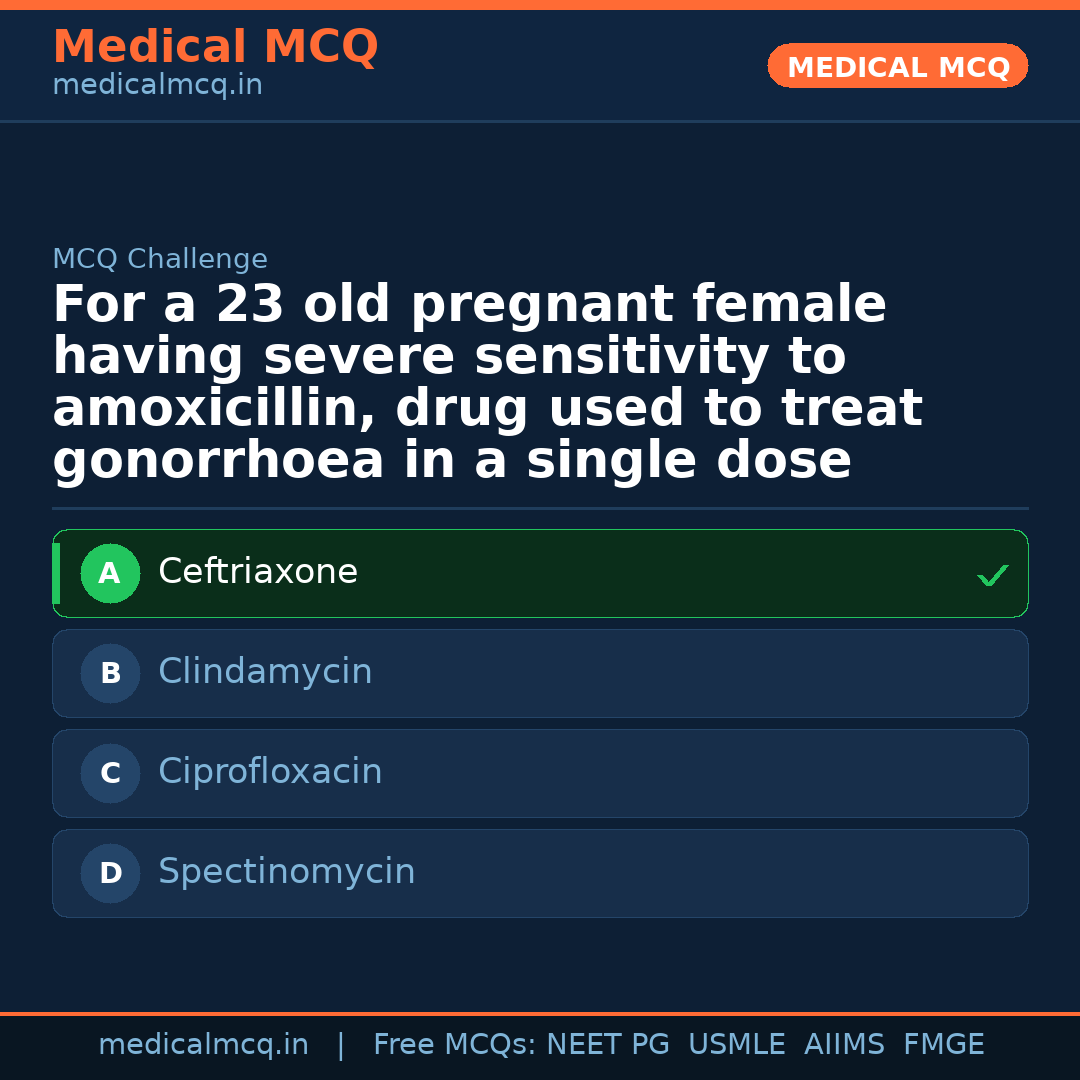Click the orange MEDICAL MCQ badge
This screenshot has height=1080, width=1080.
(x=897, y=66)
